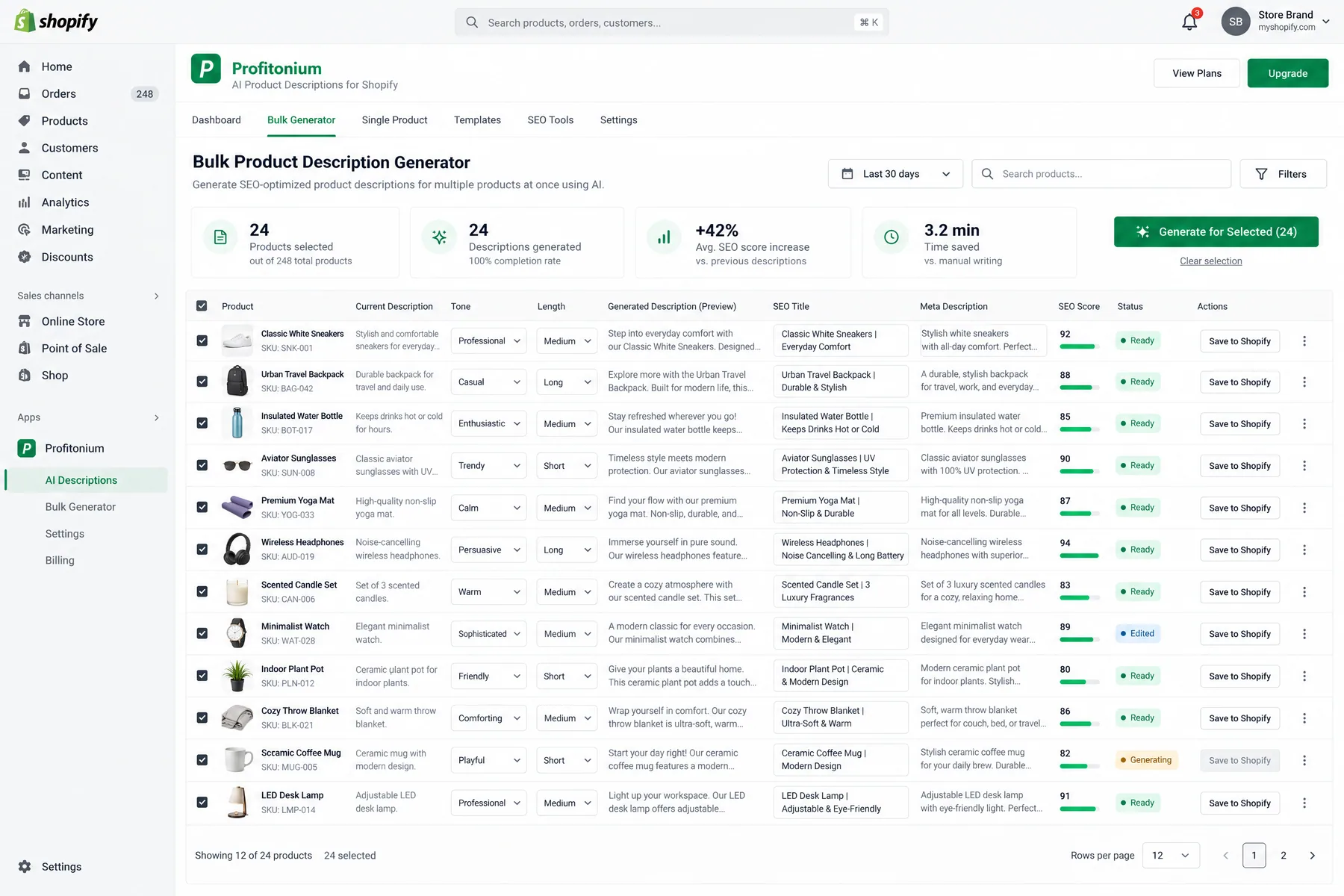Open Rows per page dropdown
Image resolution: width=1344 pixels, height=896 pixels.
point(1171,856)
